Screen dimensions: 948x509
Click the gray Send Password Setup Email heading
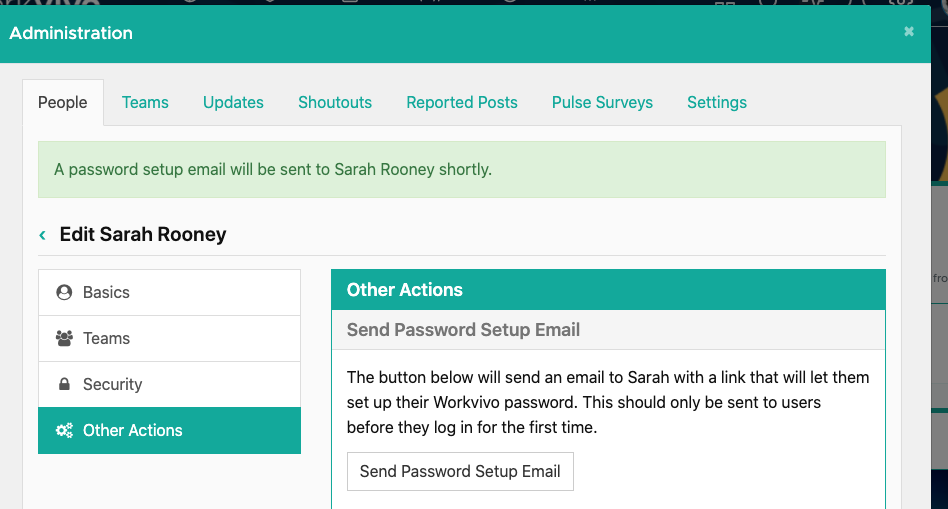pyautogui.click(x=463, y=330)
